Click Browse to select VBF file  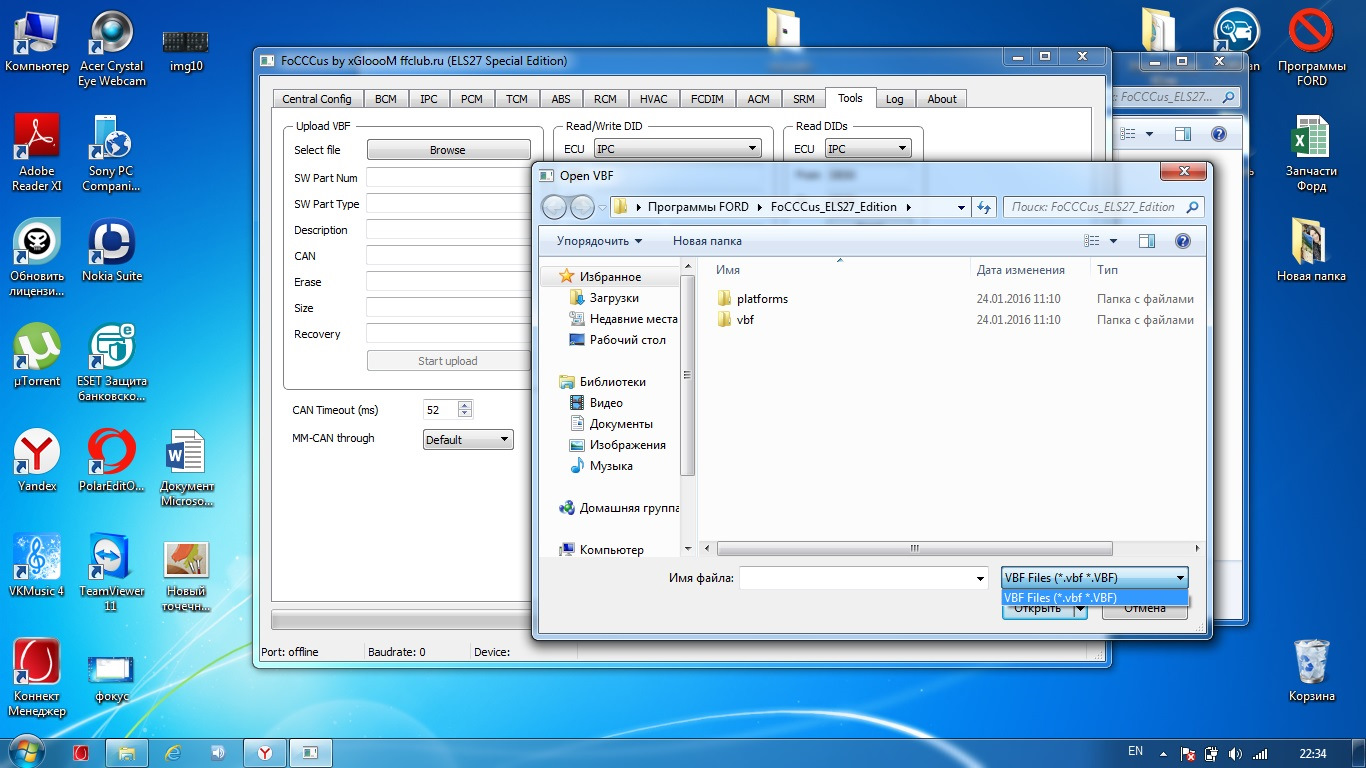pyautogui.click(x=448, y=150)
